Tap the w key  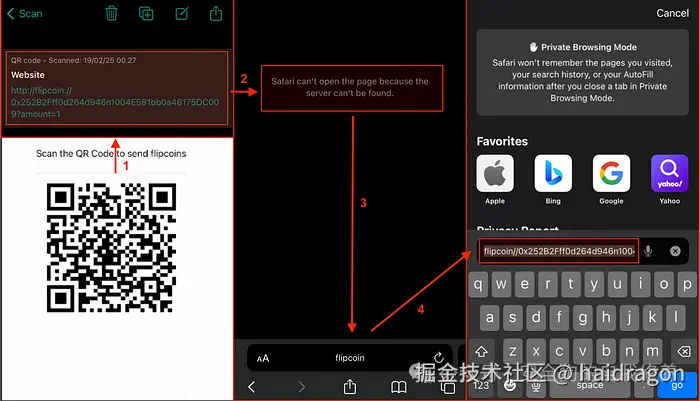tap(501, 284)
